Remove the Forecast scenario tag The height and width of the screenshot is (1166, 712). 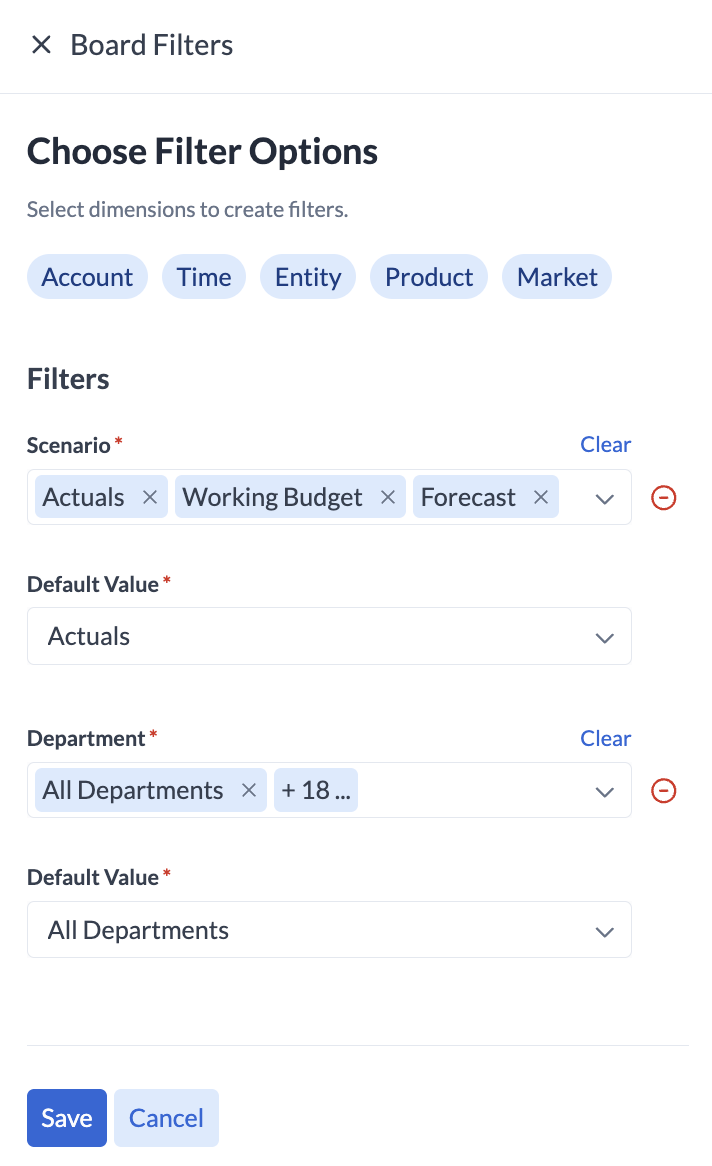(541, 497)
